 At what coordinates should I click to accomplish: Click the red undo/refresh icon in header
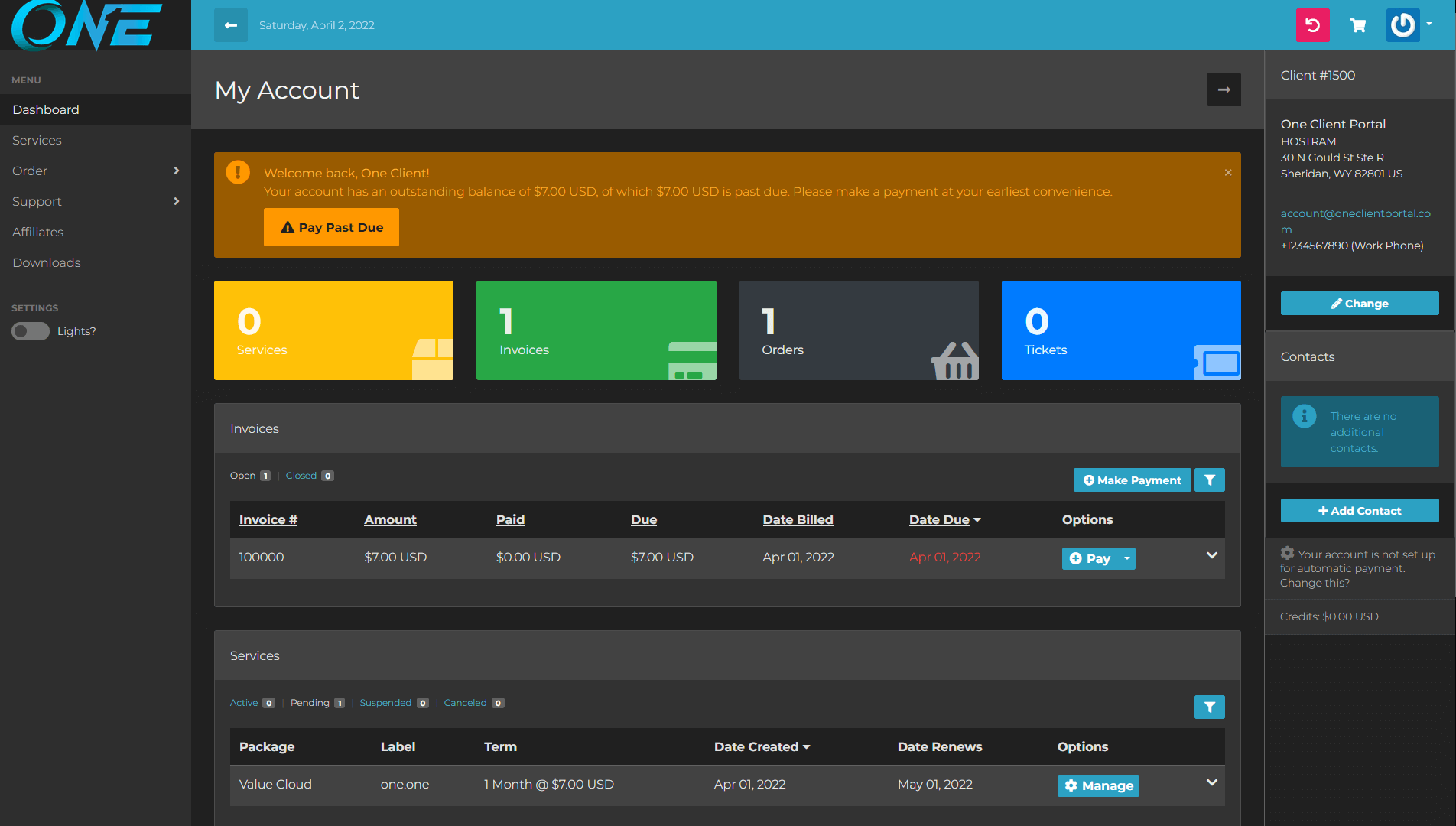1312,25
